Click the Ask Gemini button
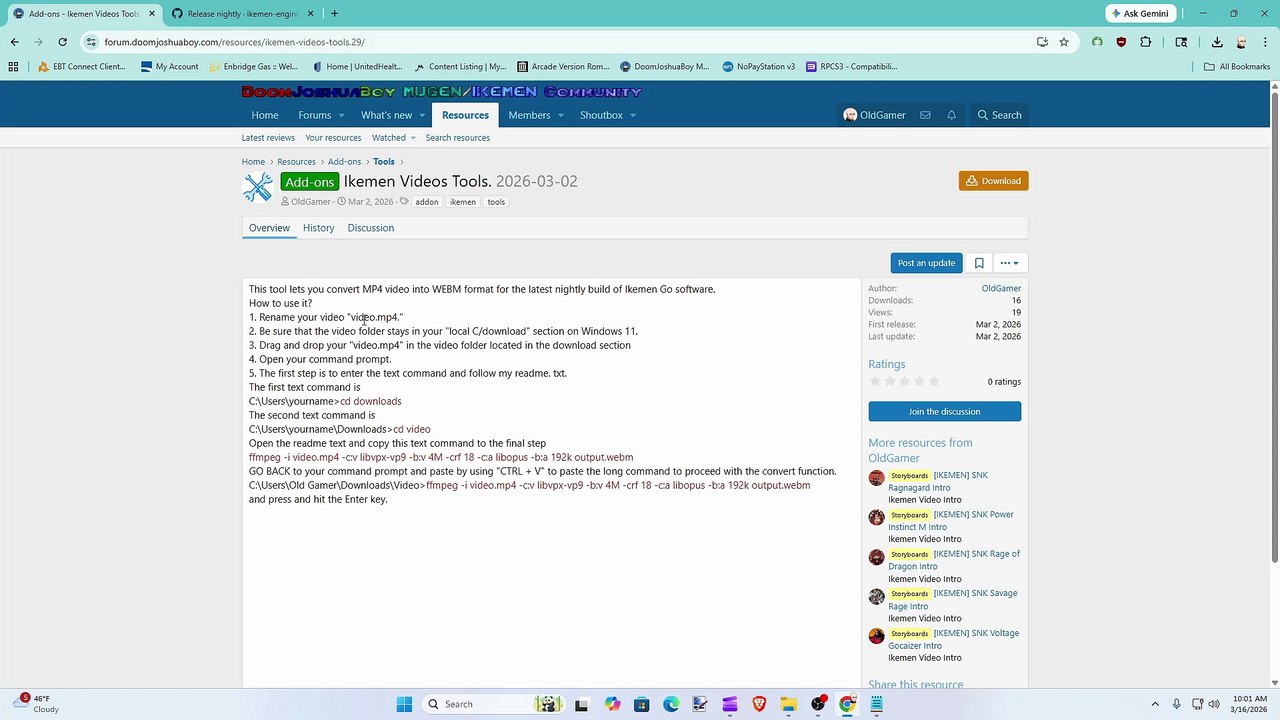Image resolution: width=1280 pixels, height=720 pixels. point(1140,13)
